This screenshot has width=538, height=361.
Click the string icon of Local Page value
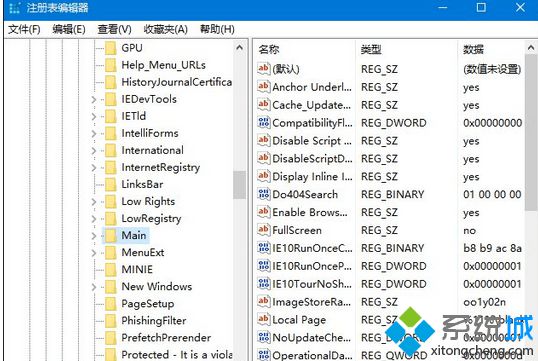coord(264,319)
